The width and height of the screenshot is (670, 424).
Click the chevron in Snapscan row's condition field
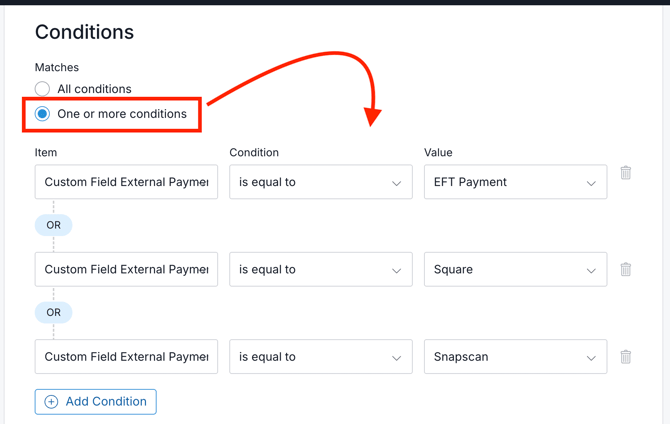[x=396, y=357]
